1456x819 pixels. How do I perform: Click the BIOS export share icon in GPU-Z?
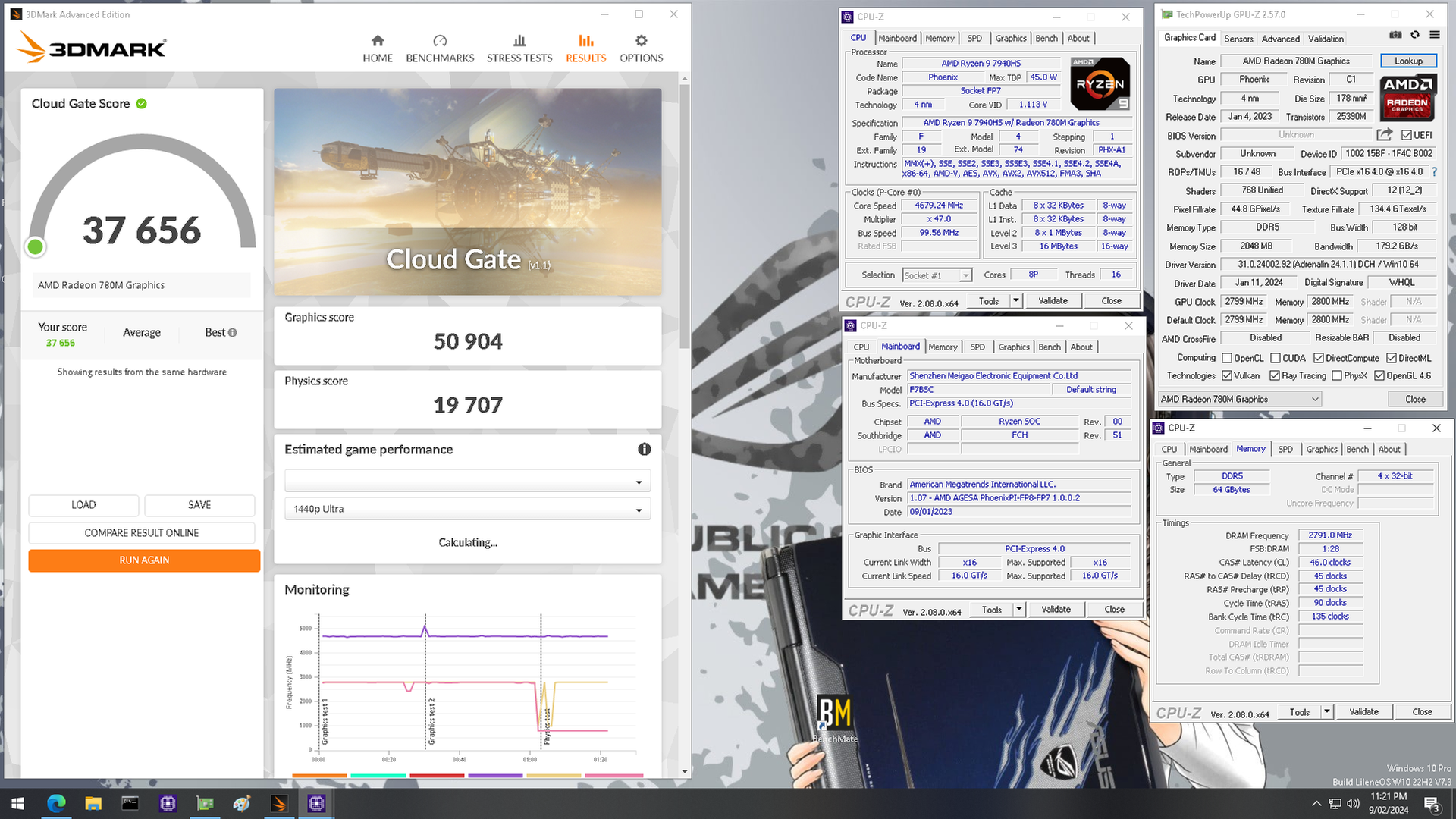(x=1385, y=135)
